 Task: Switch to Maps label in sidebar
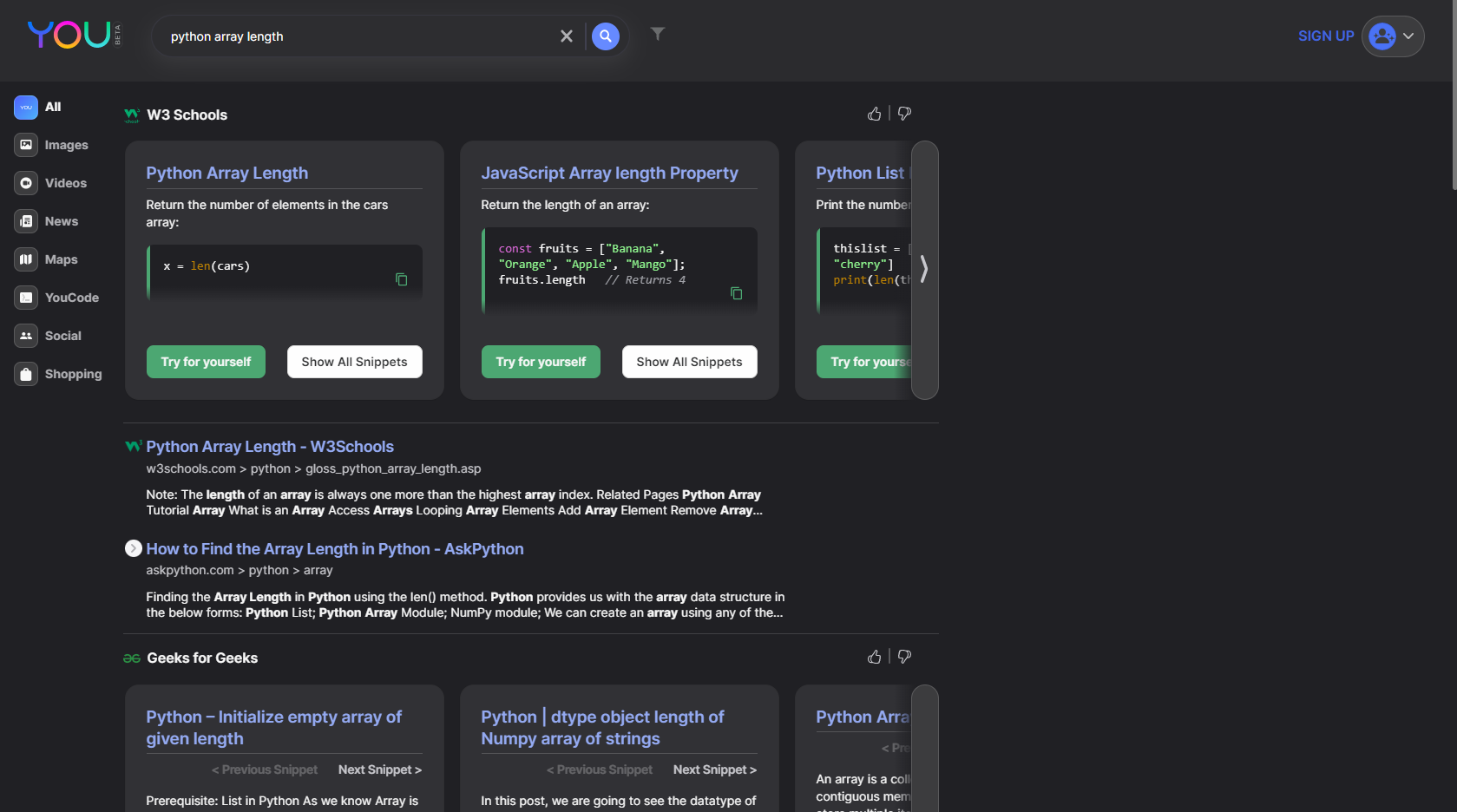[x=62, y=259]
